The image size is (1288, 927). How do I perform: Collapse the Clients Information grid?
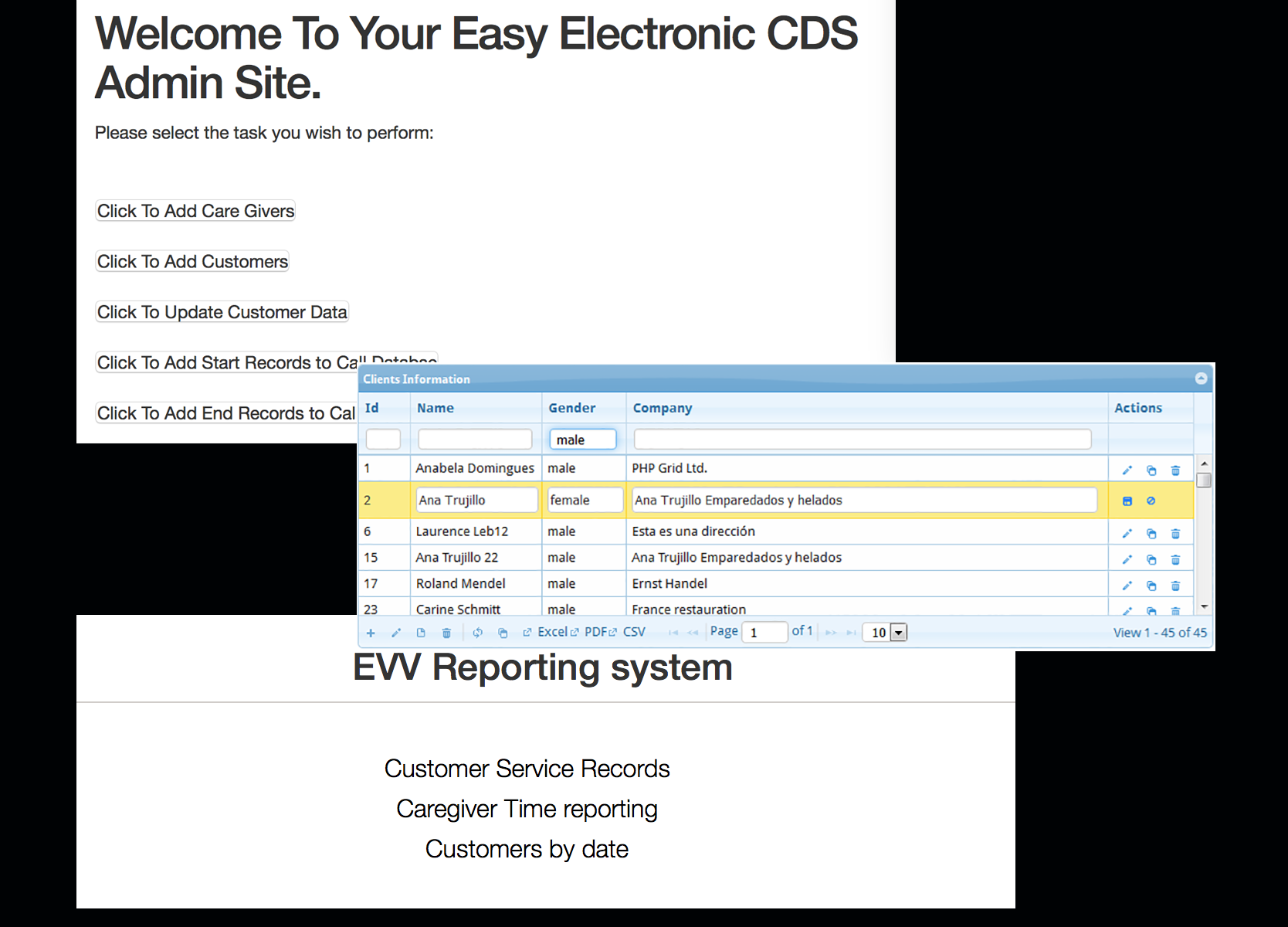pyautogui.click(x=1201, y=379)
